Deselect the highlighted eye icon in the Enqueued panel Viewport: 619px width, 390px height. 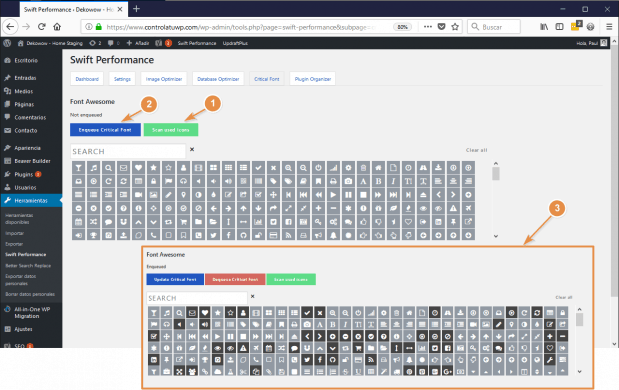(217, 348)
